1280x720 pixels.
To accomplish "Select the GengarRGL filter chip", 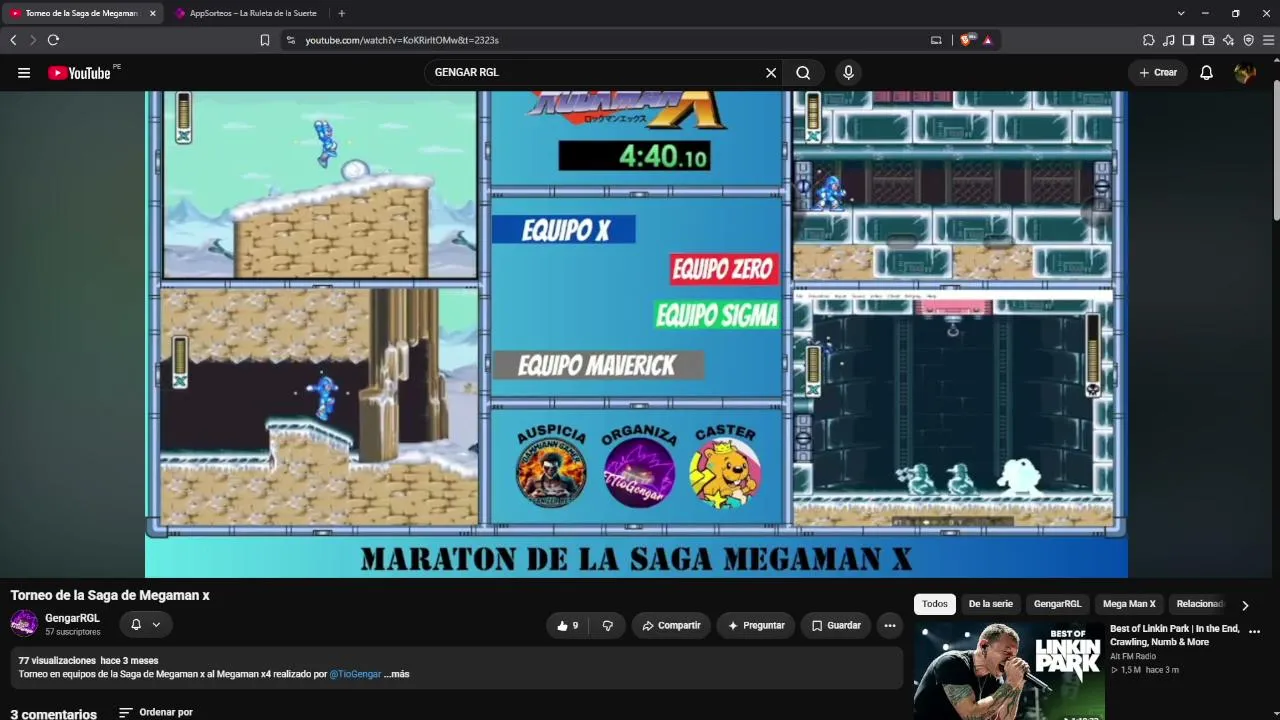I will coord(1057,604).
